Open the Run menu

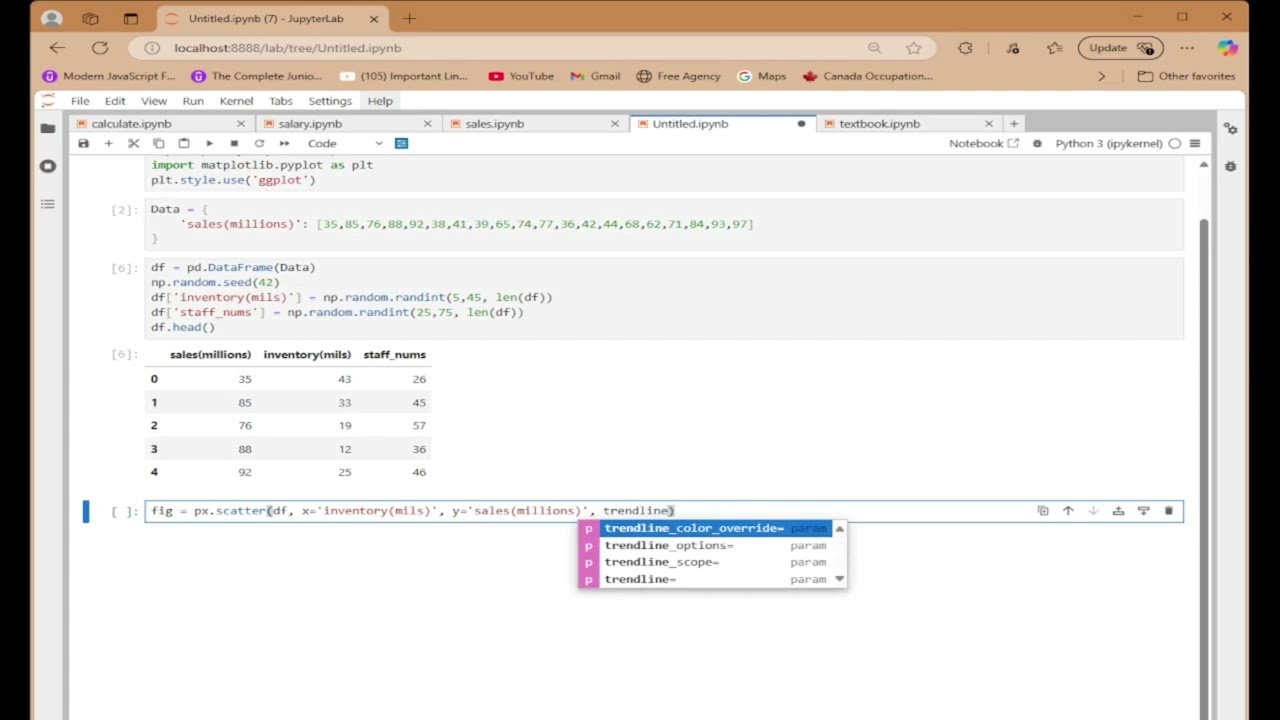coord(193,101)
